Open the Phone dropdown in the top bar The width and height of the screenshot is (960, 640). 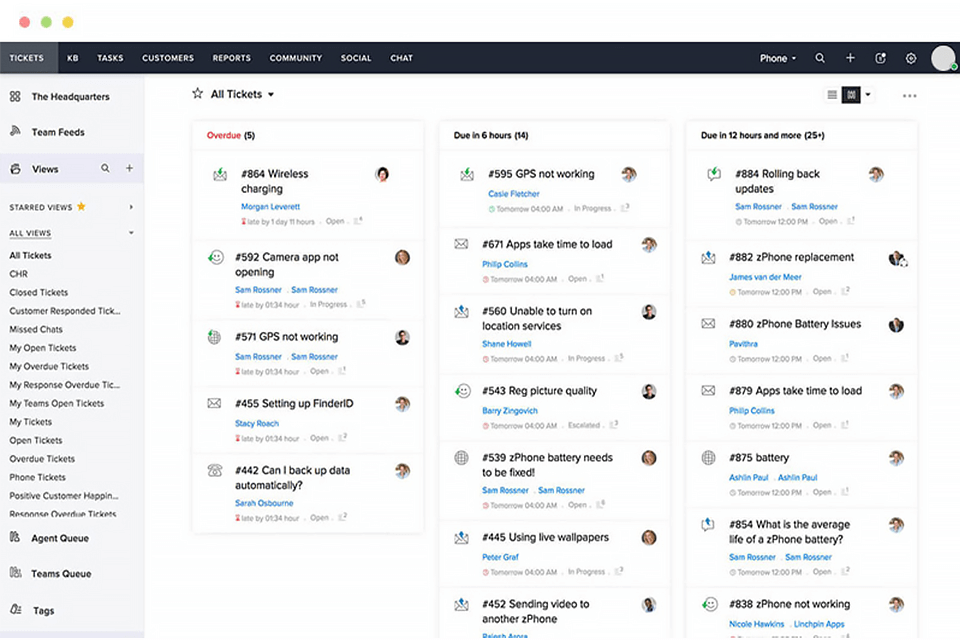click(x=777, y=57)
